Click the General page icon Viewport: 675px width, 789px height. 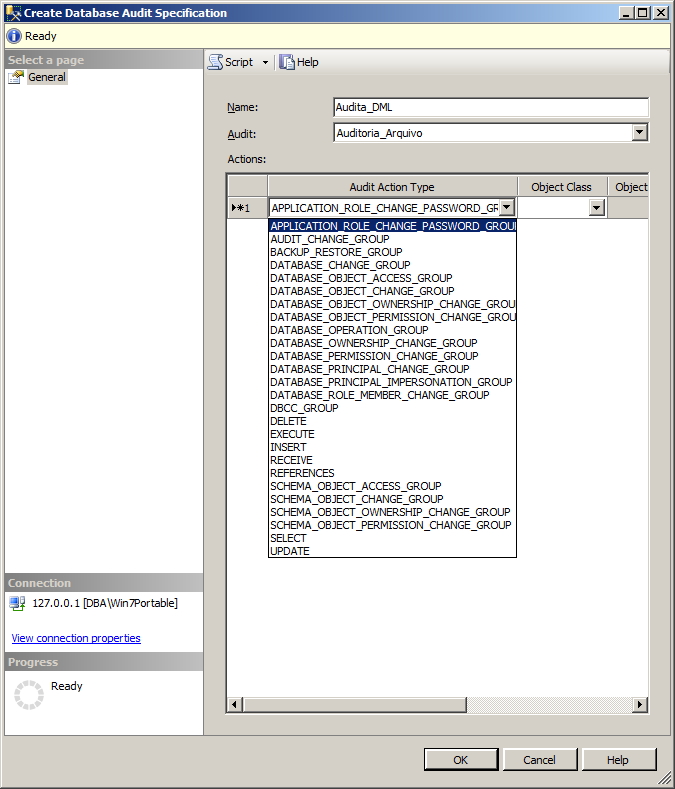coord(16,77)
